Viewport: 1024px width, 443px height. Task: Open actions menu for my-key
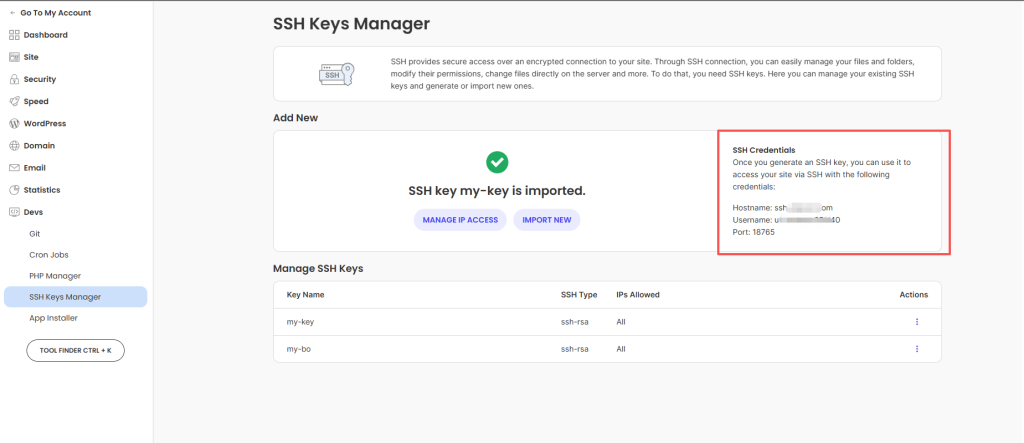pos(916,322)
